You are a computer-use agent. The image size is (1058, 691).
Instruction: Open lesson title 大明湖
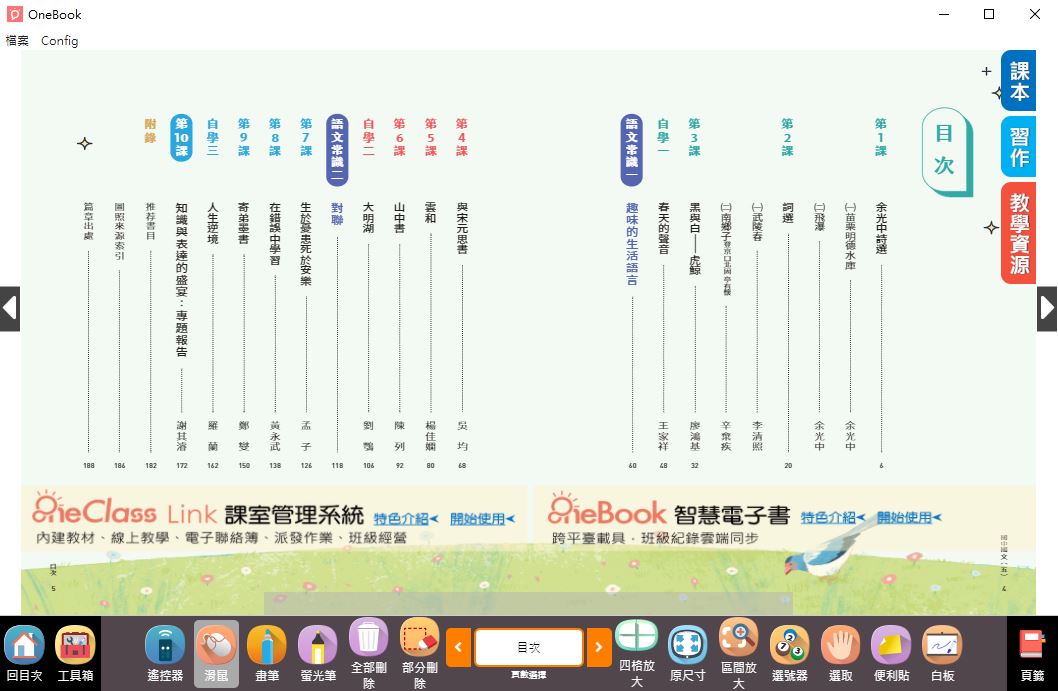pos(368,218)
